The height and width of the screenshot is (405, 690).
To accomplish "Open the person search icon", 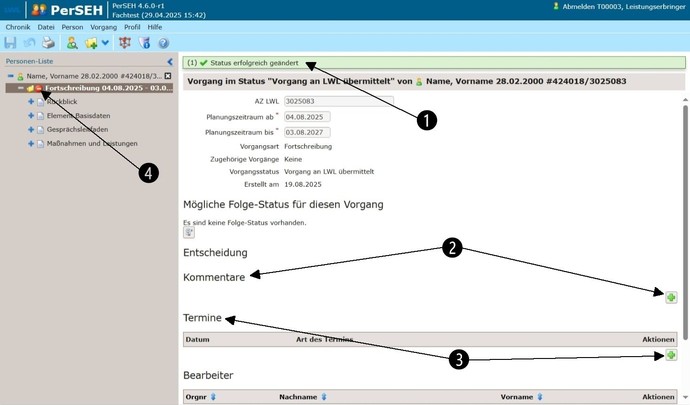I will (72, 43).
